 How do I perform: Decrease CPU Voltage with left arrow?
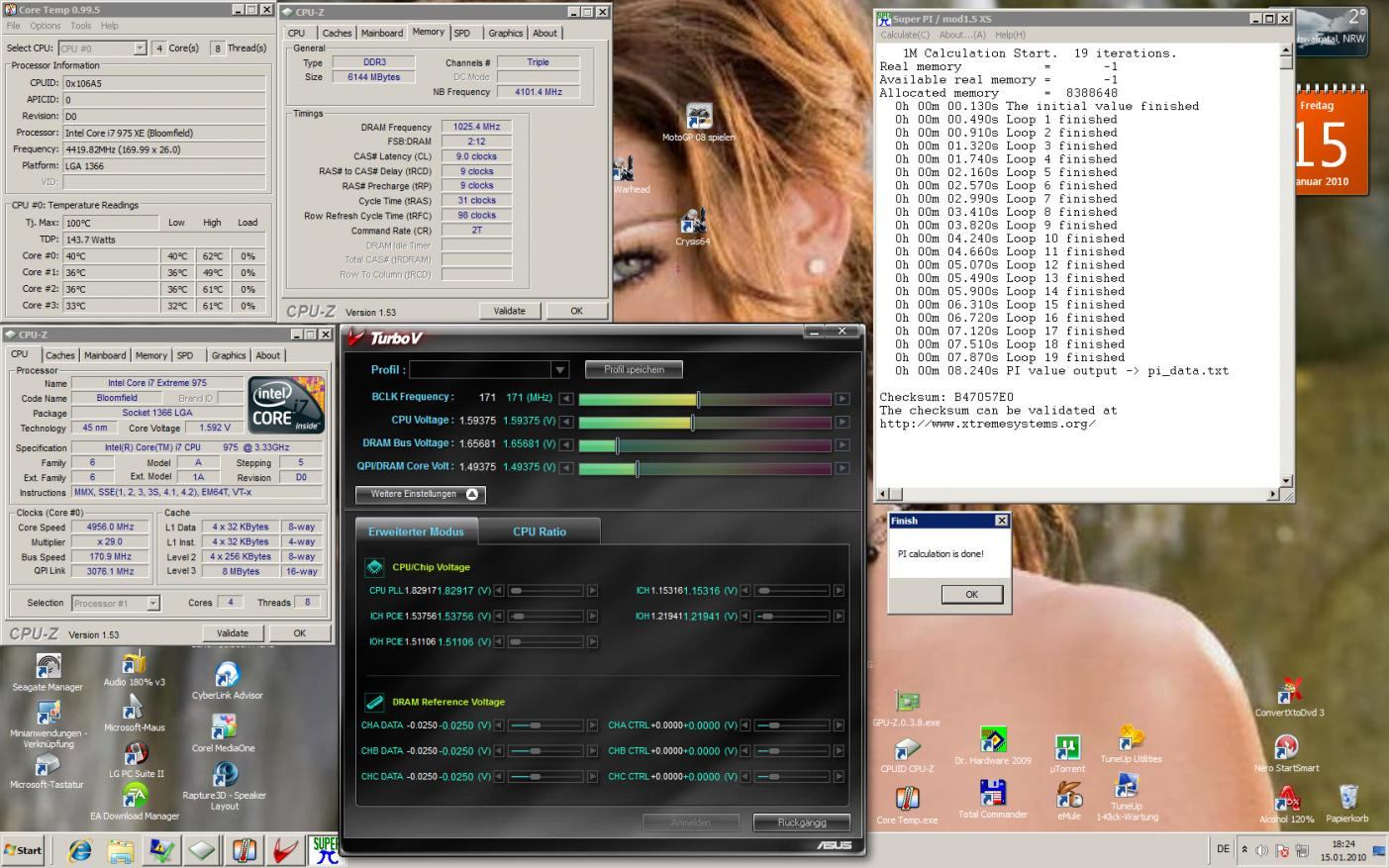pos(566,422)
